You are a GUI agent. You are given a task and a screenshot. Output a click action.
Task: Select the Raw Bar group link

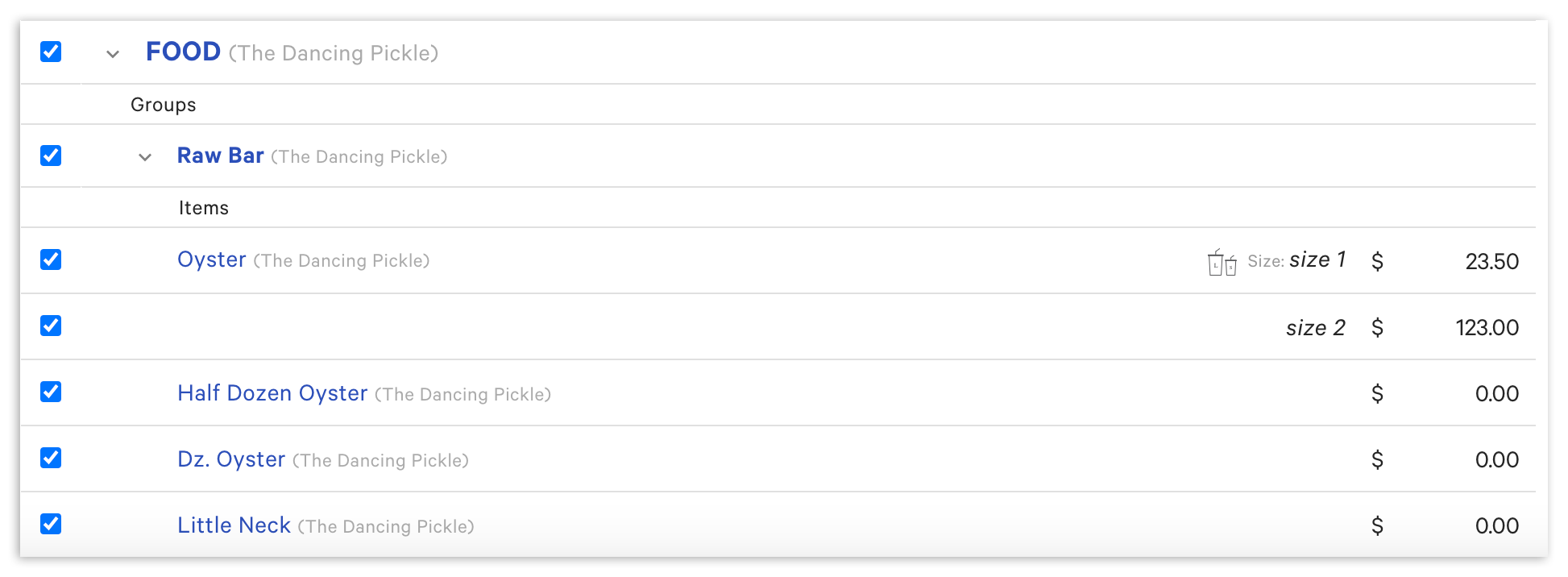pos(220,156)
